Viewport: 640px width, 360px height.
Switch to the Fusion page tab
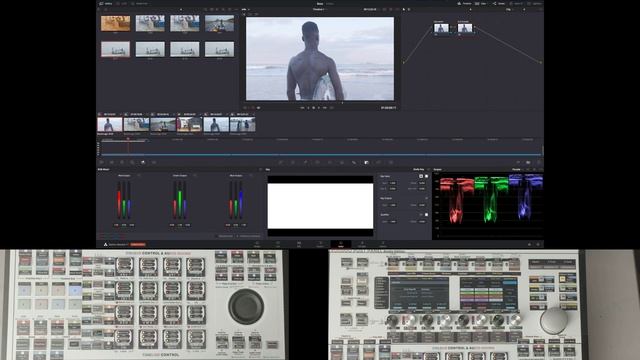320,244
